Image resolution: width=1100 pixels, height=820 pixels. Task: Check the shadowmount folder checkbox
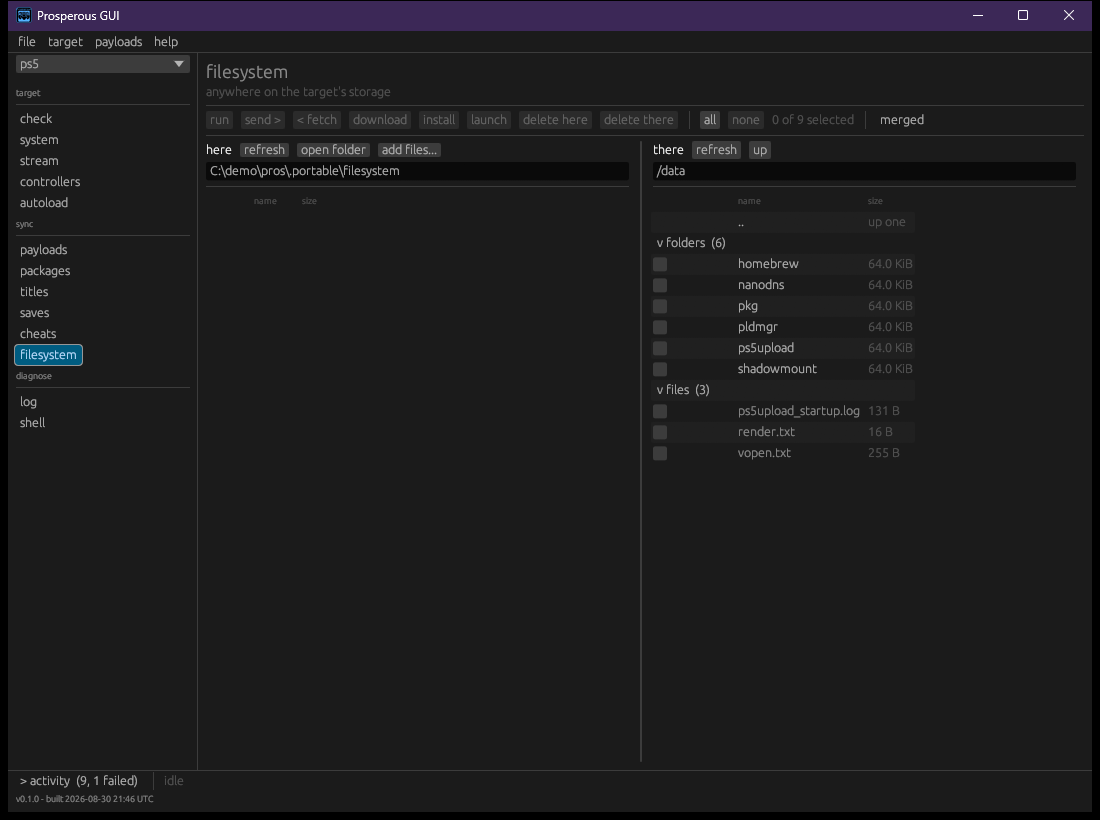click(660, 370)
